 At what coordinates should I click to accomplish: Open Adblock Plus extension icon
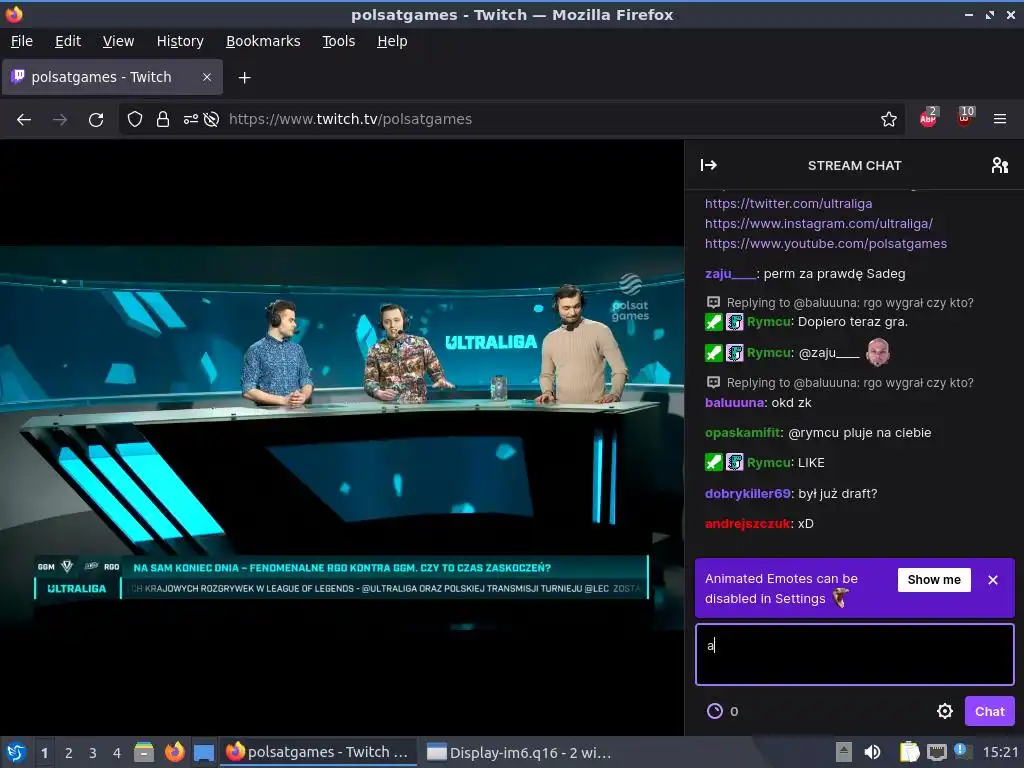click(x=928, y=118)
